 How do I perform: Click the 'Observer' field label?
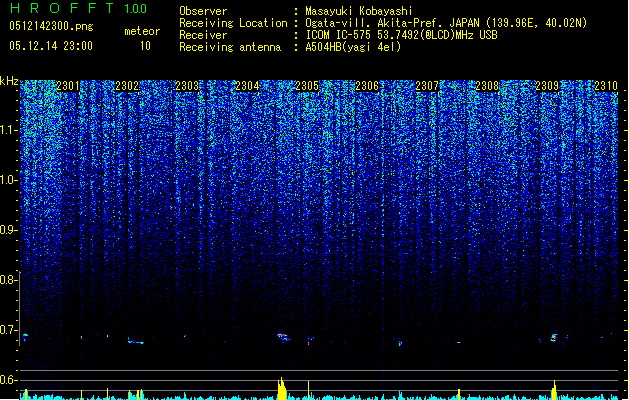(x=203, y=11)
